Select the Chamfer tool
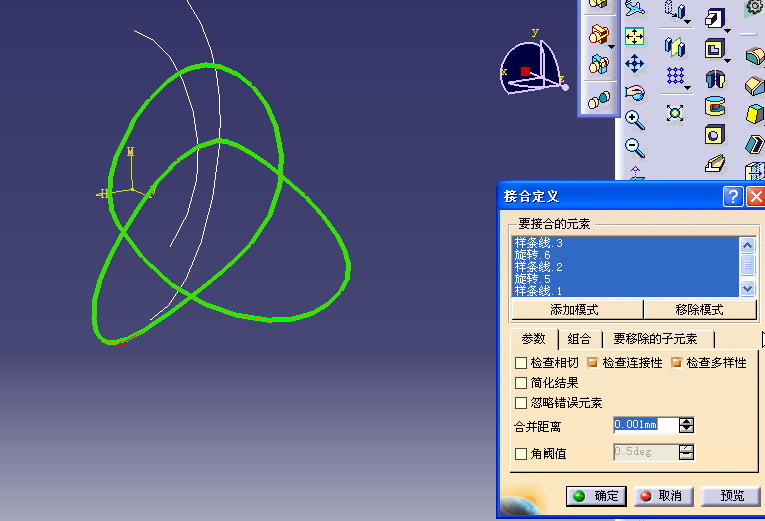This screenshot has width=765, height=521. pos(755,86)
